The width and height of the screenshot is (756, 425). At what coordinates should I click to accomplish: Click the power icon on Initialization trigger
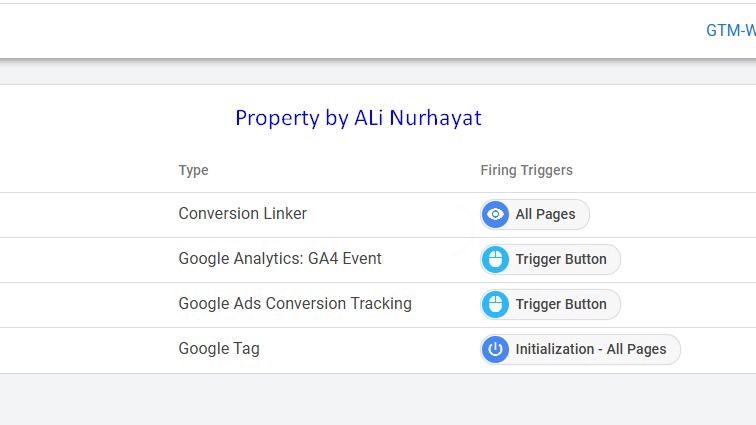pyautogui.click(x=496, y=350)
